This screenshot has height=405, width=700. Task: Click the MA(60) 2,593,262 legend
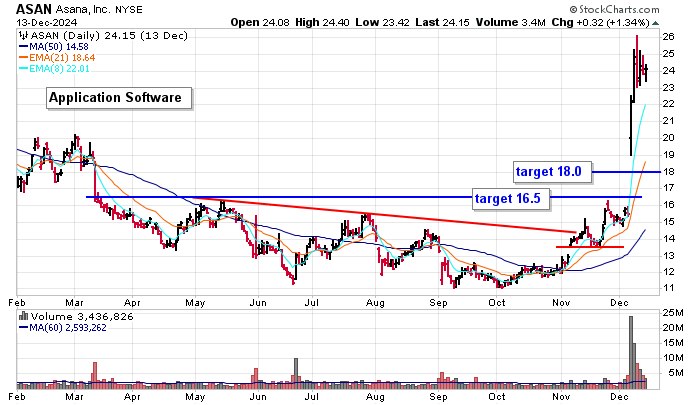[63, 328]
